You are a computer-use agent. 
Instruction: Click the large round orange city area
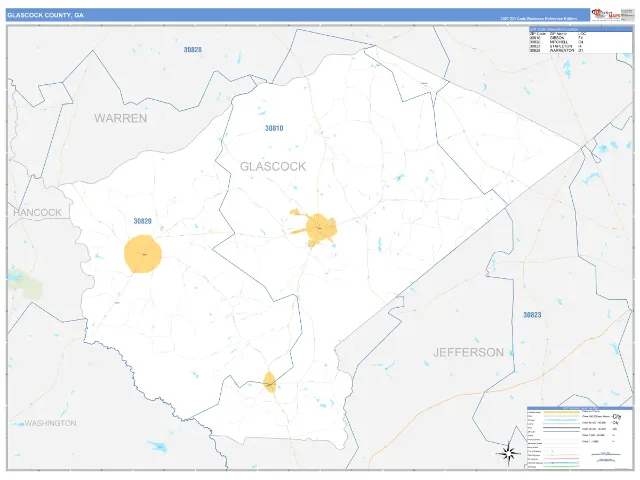(x=143, y=254)
